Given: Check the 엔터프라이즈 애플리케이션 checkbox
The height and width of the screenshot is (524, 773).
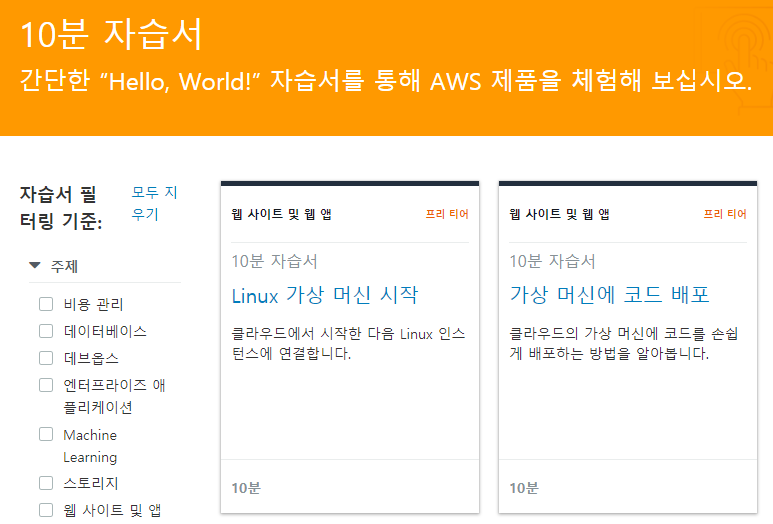Looking at the screenshot, I should [x=46, y=384].
